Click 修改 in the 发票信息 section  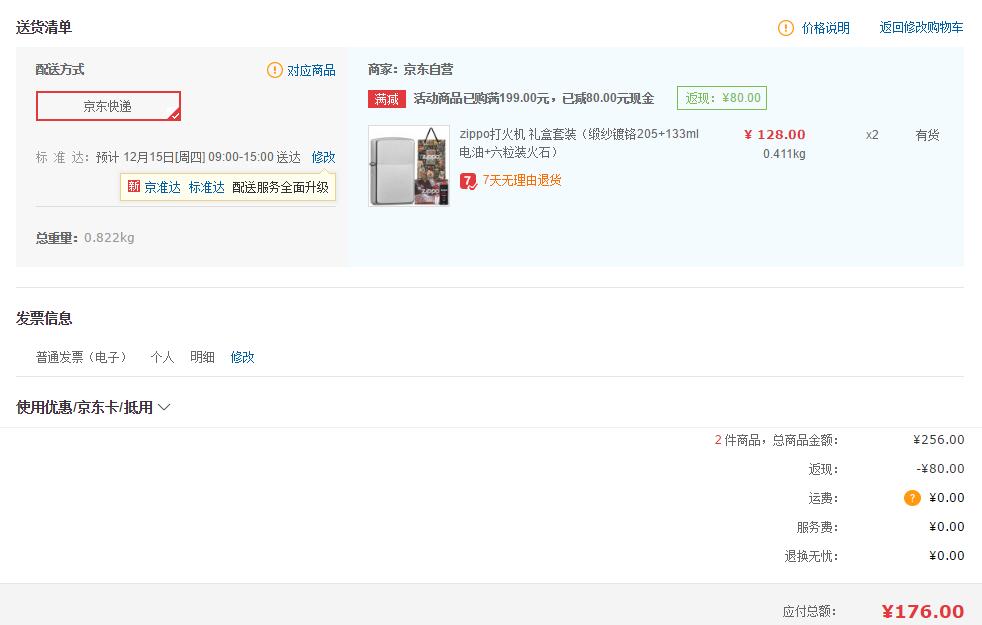[x=242, y=357]
